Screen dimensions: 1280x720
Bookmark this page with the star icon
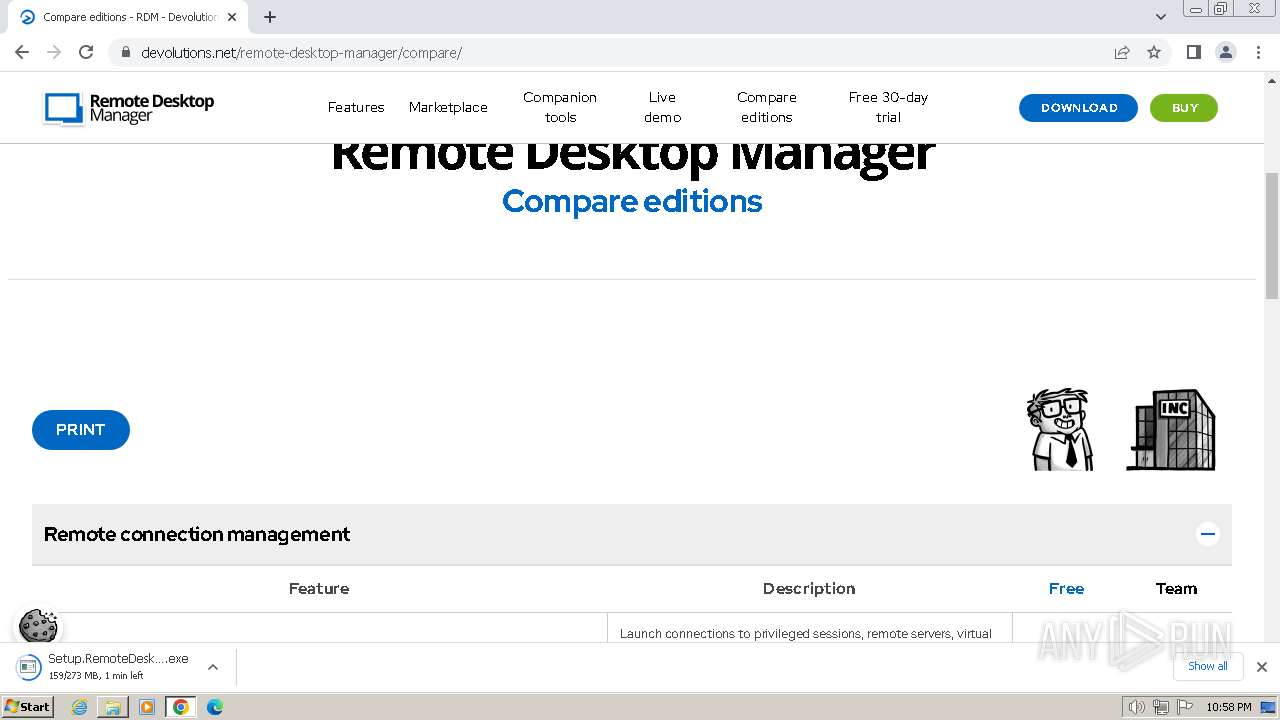click(1154, 52)
